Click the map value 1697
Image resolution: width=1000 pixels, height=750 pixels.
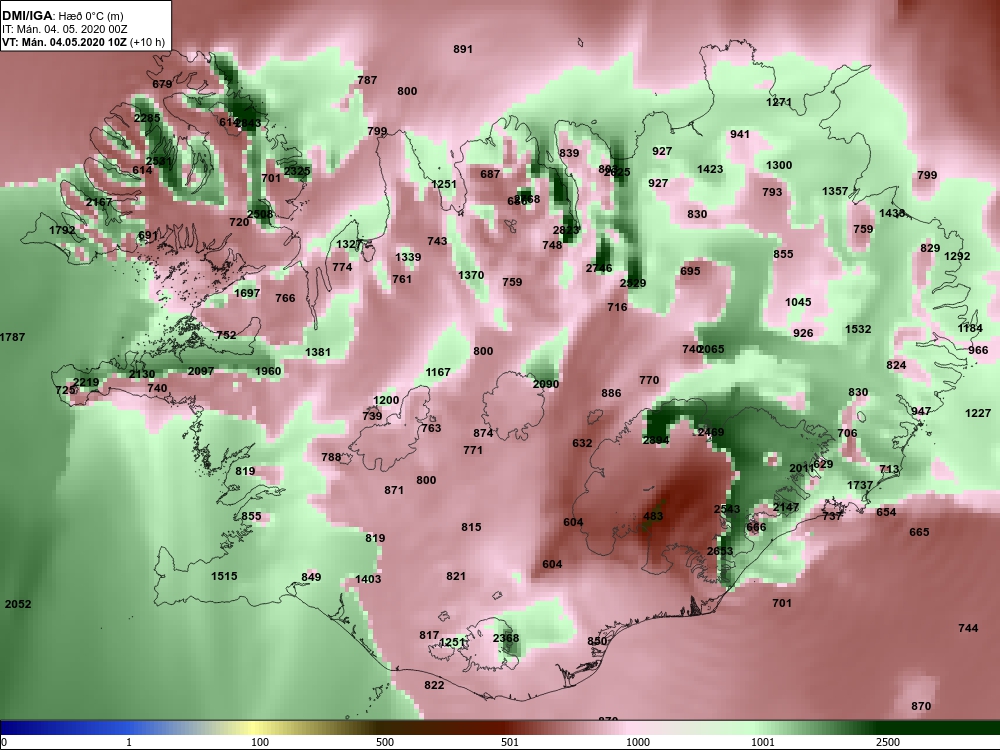[x=247, y=293]
